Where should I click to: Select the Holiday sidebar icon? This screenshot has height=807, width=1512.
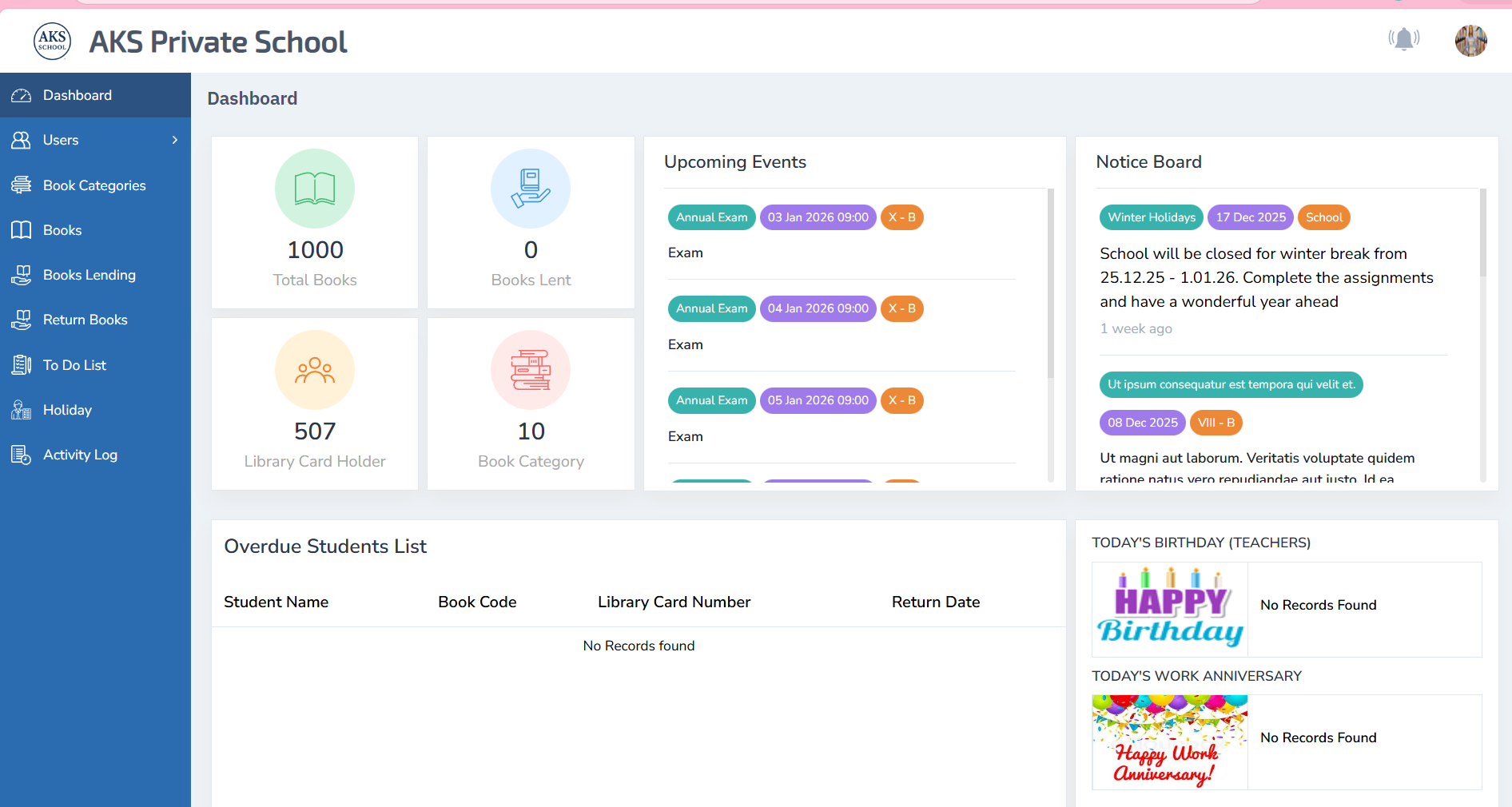tap(21, 409)
